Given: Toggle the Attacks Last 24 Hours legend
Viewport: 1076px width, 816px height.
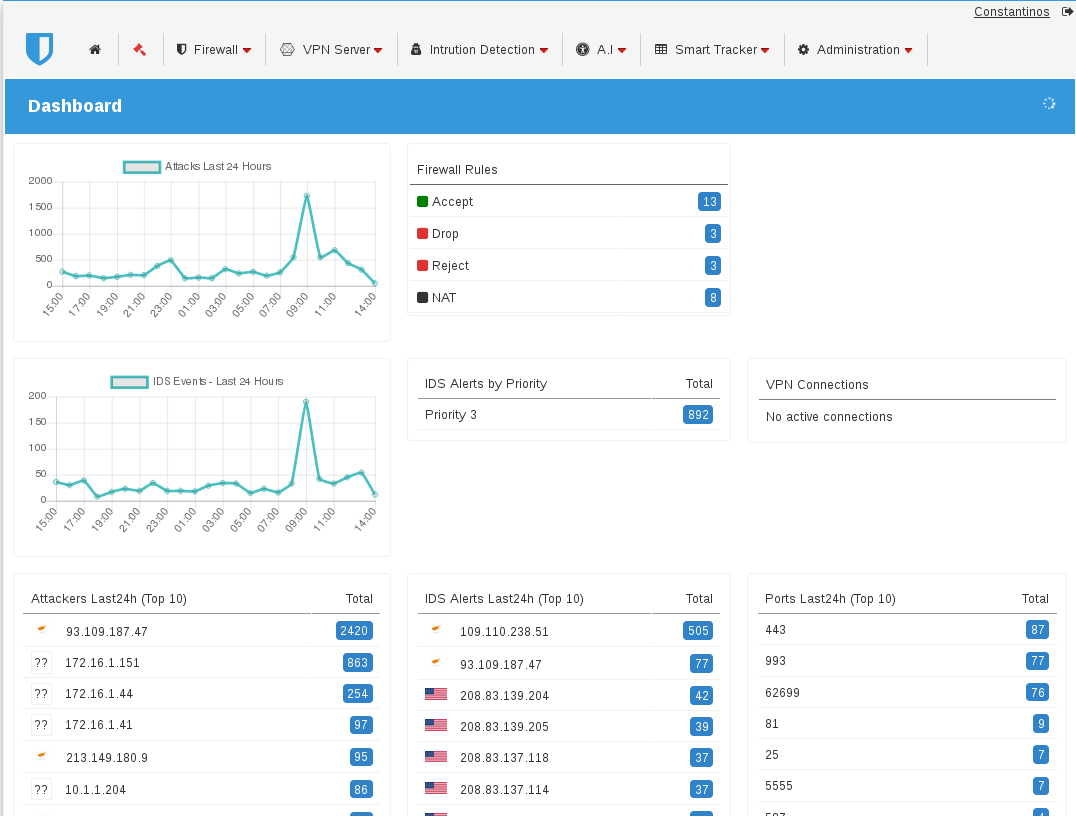Looking at the screenshot, I should coord(197,166).
